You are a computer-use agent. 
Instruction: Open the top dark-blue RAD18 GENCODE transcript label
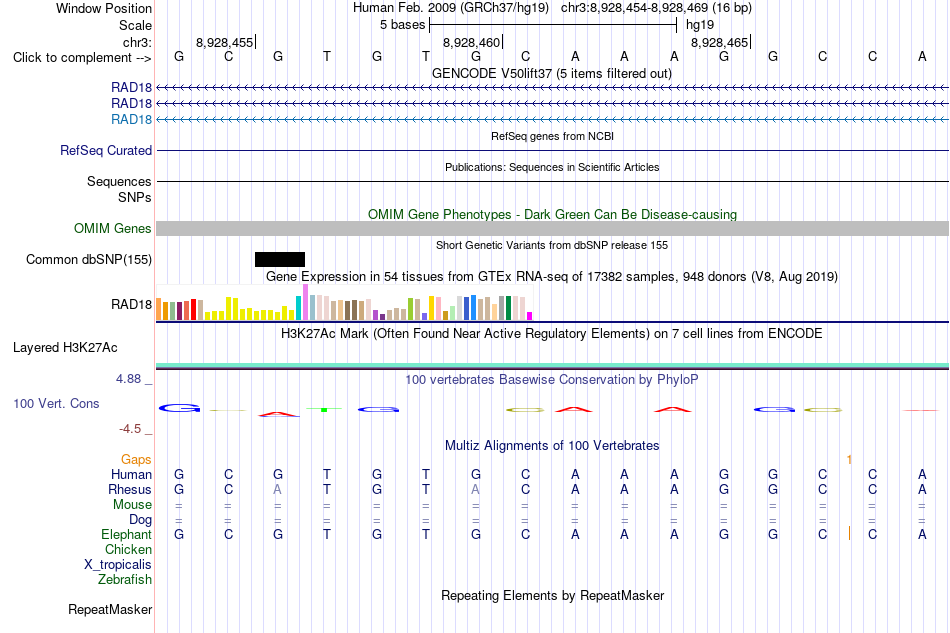click(x=131, y=87)
